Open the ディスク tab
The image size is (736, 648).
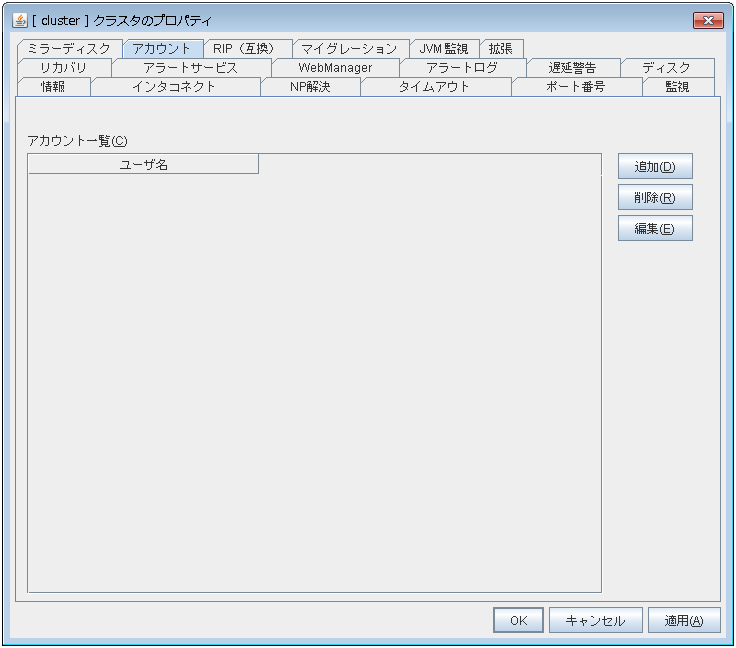[666, 67]
